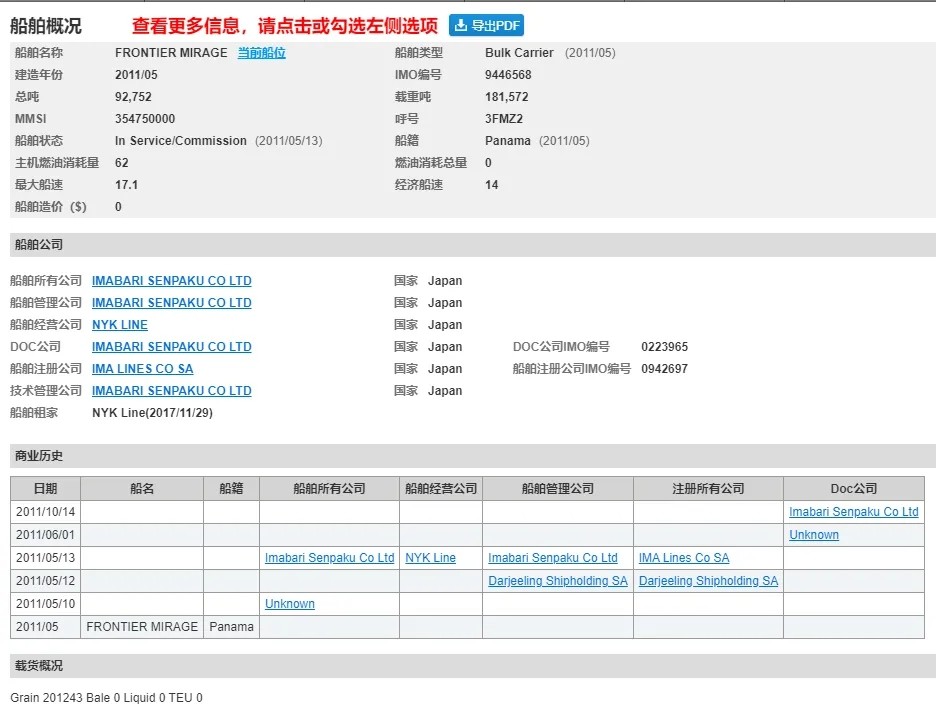Click the MMSI value 354750000
This screenshot has height=707, width=936.
tap(145, 119)
